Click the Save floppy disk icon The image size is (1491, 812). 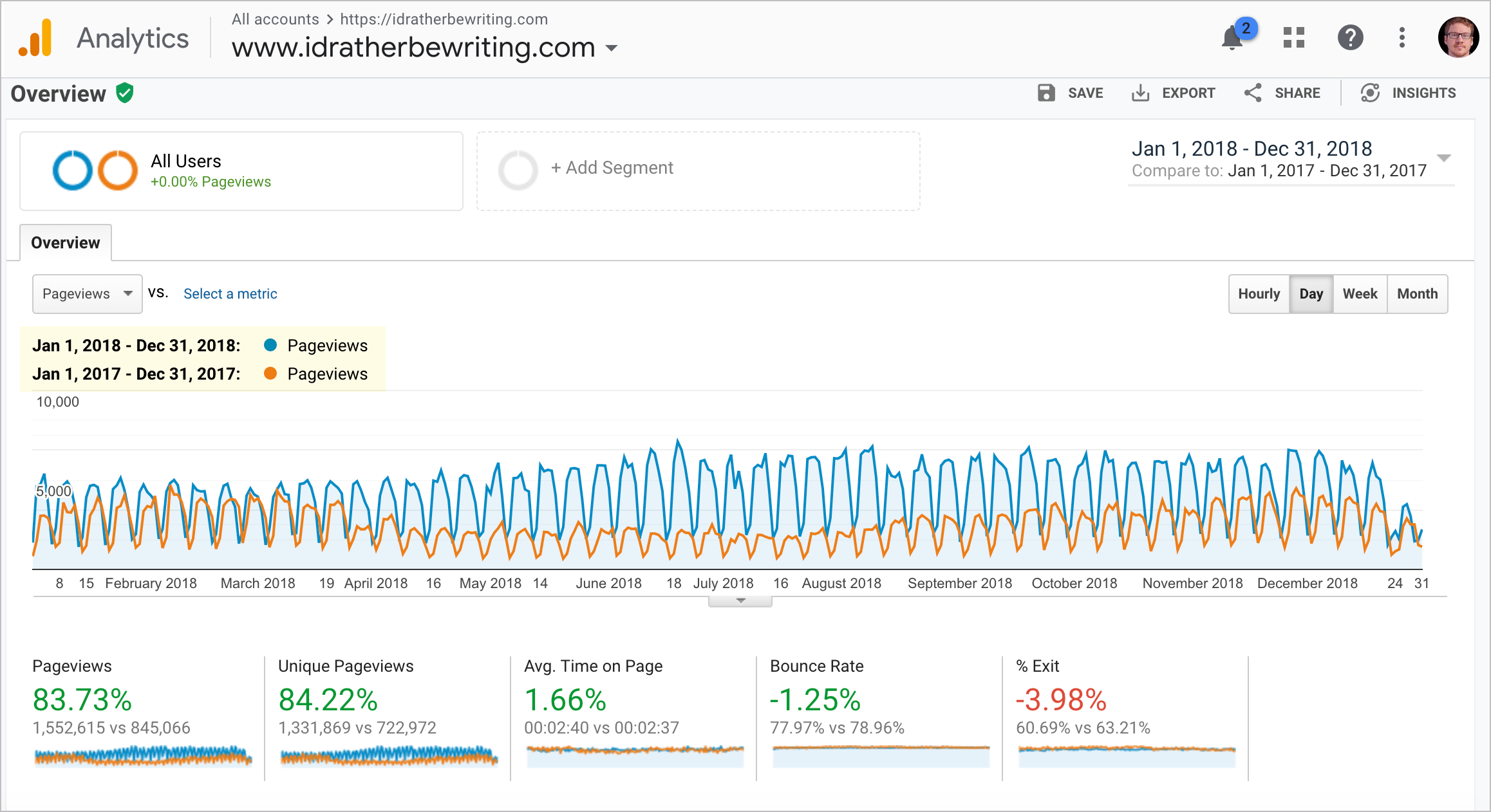tap(1046, 93)
